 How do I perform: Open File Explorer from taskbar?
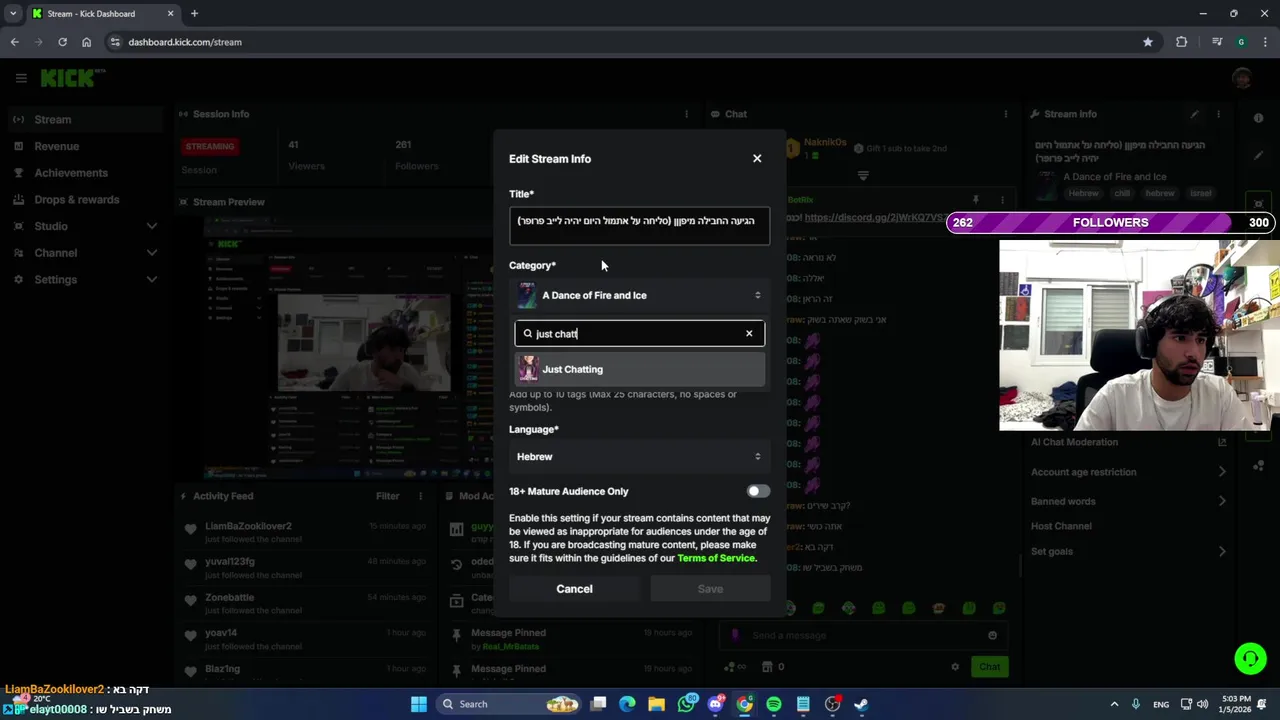pyautogui.click(x=656, y=704)
